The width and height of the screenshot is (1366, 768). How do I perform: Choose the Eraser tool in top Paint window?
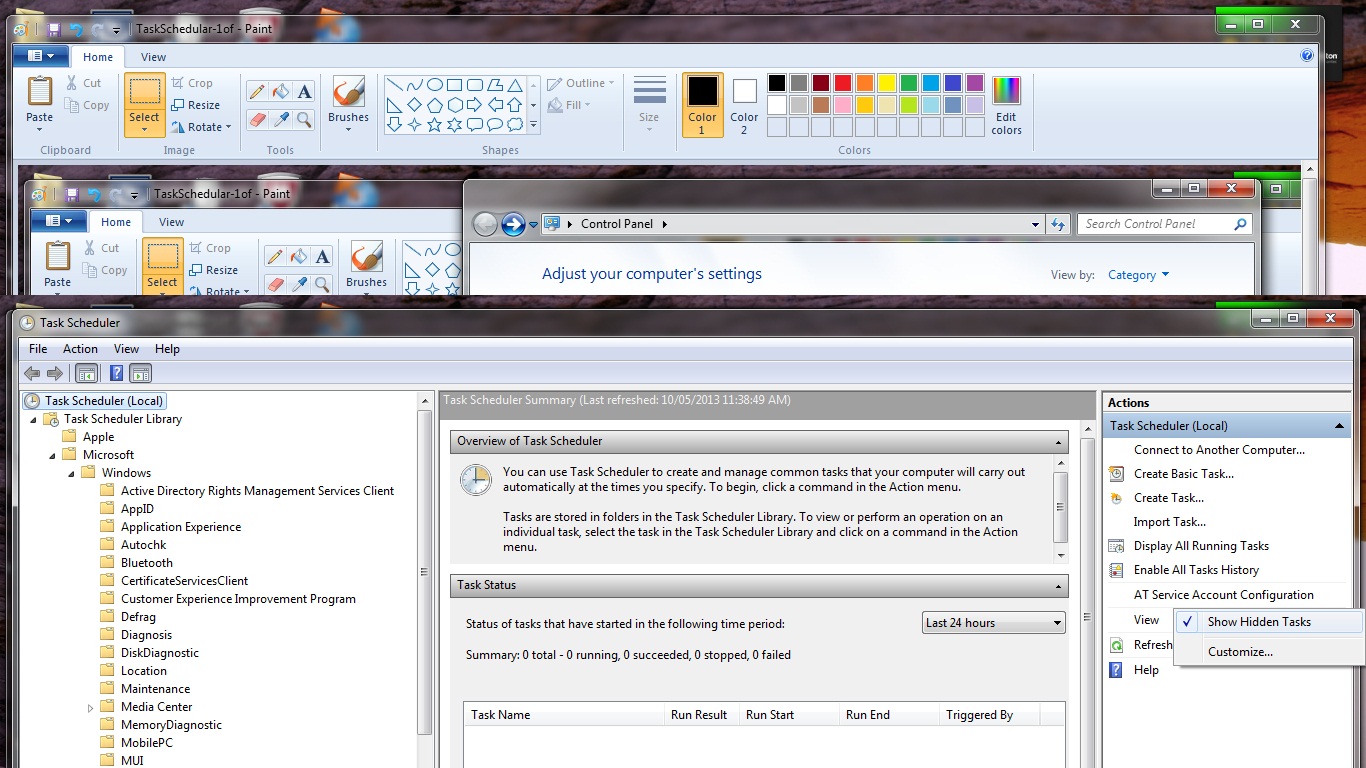[257, 120]
